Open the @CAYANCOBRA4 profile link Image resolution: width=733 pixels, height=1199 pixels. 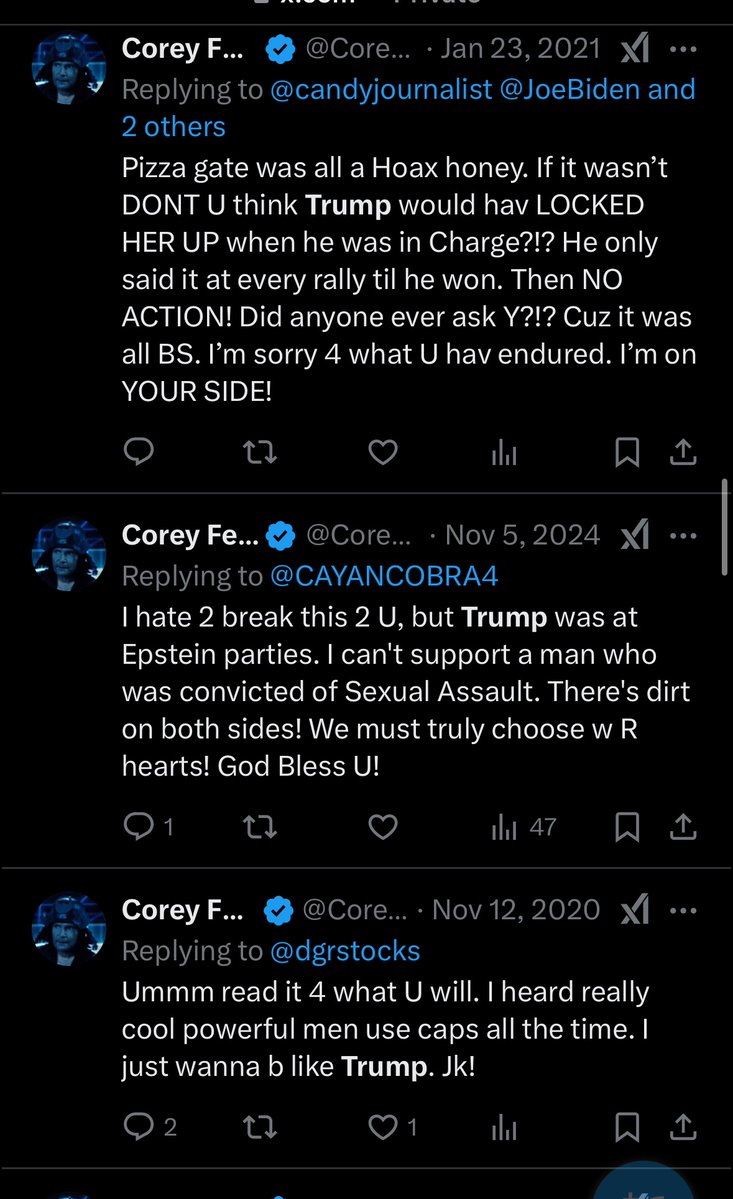(x=384, y=576)
